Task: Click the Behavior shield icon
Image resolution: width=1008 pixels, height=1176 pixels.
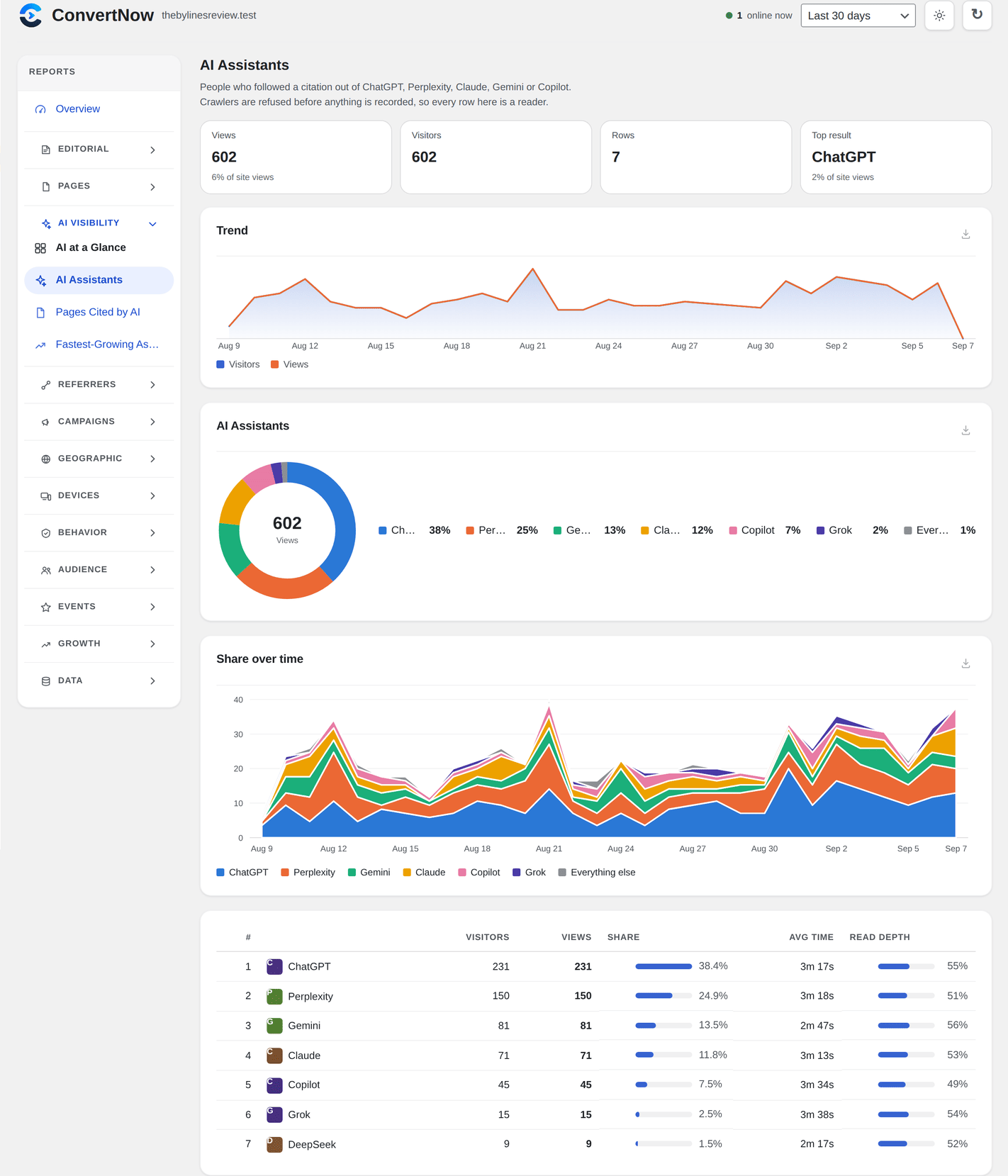Action: 46,533
